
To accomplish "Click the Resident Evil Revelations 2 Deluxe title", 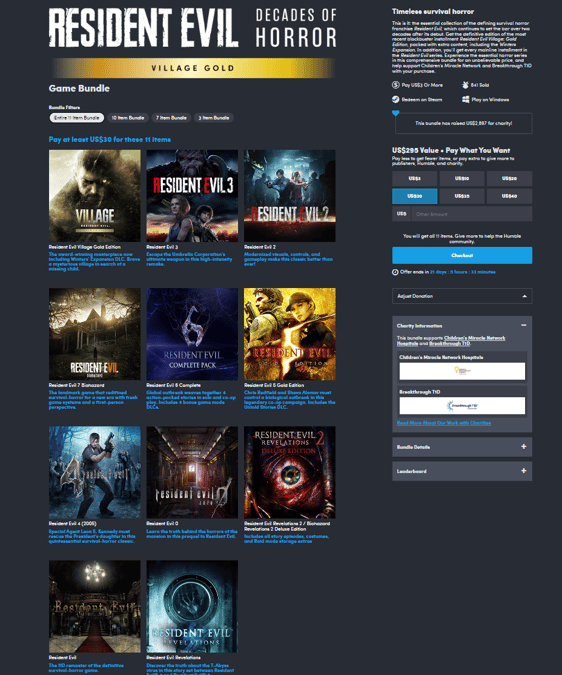I will coord(287,526).
